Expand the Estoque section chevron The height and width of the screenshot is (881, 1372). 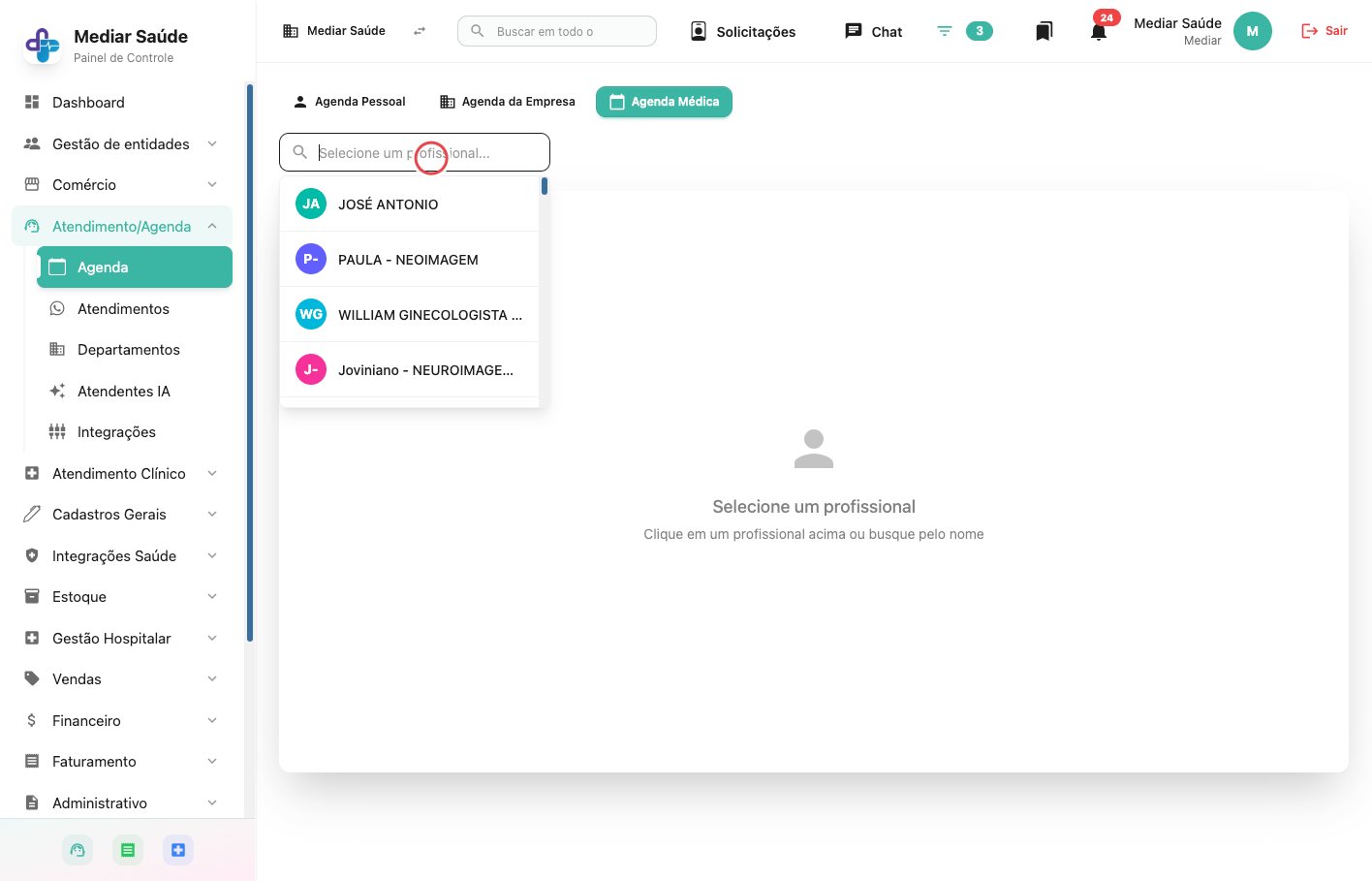[212, 596]
